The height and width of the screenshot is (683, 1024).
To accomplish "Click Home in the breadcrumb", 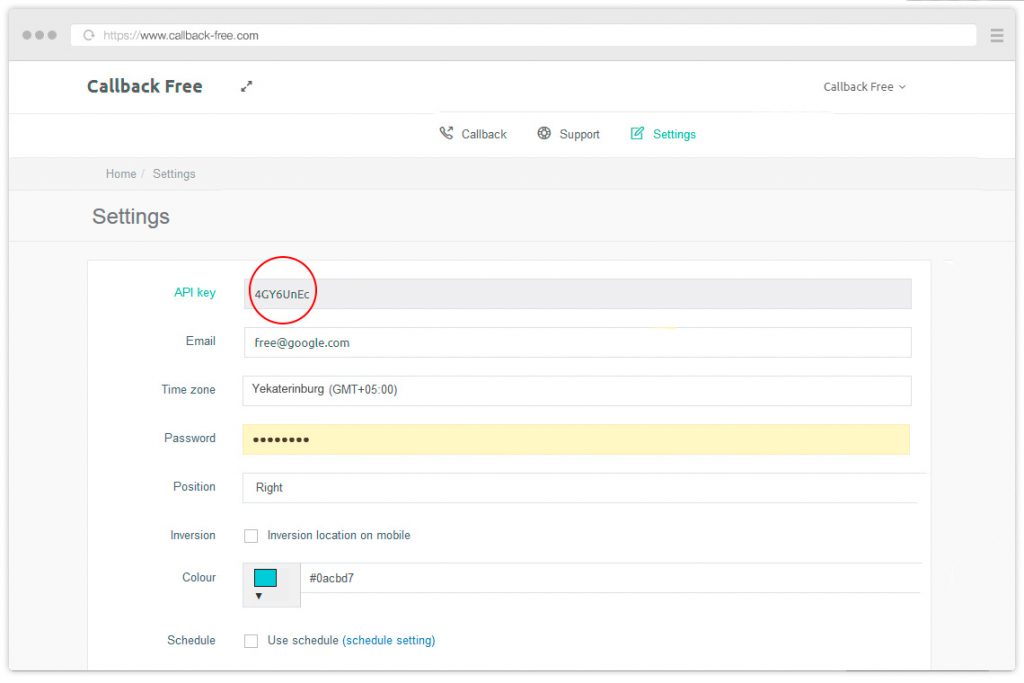I will [120, 173].
